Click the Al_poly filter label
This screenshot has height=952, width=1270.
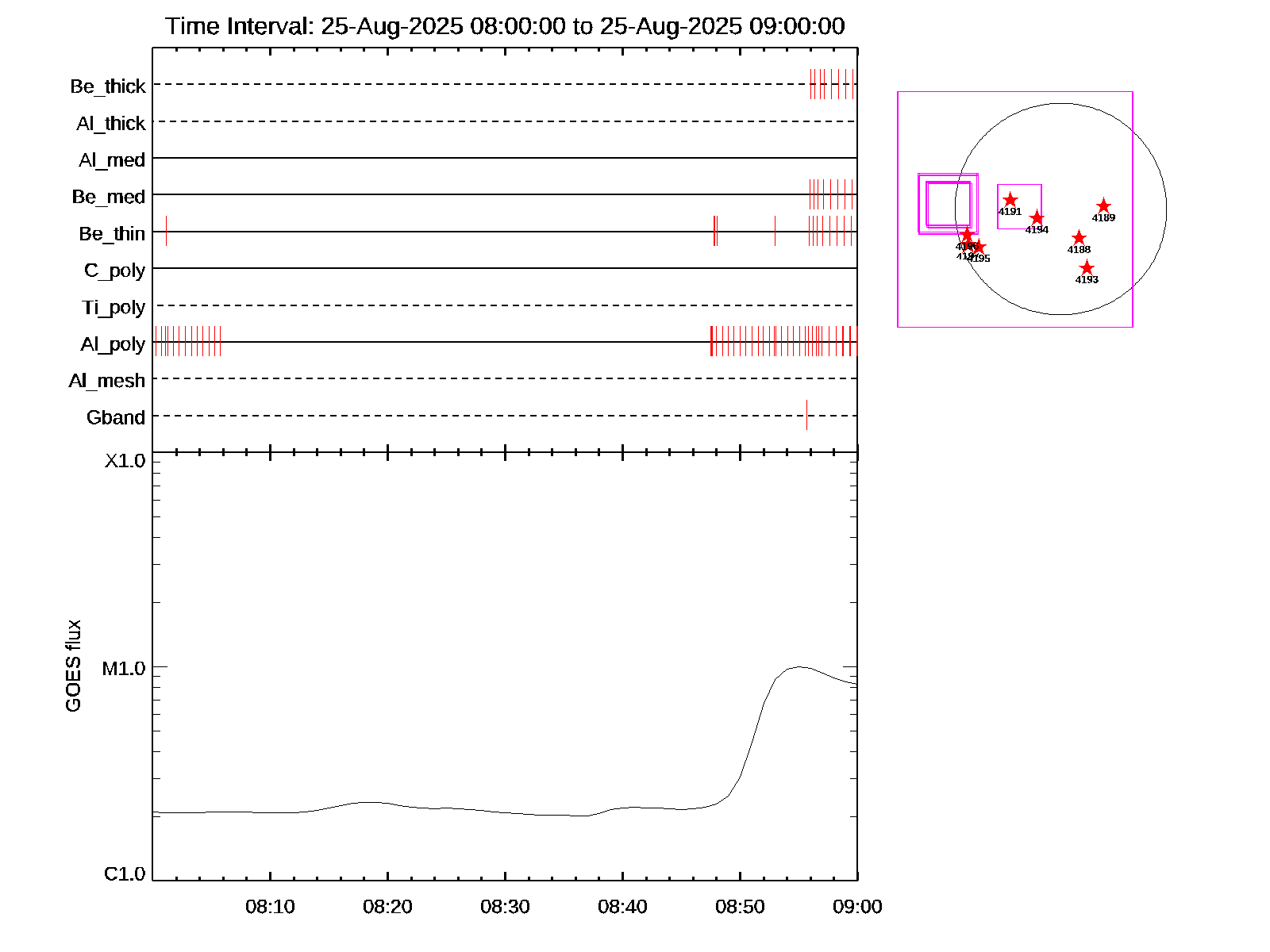click(x=113, y=344)
